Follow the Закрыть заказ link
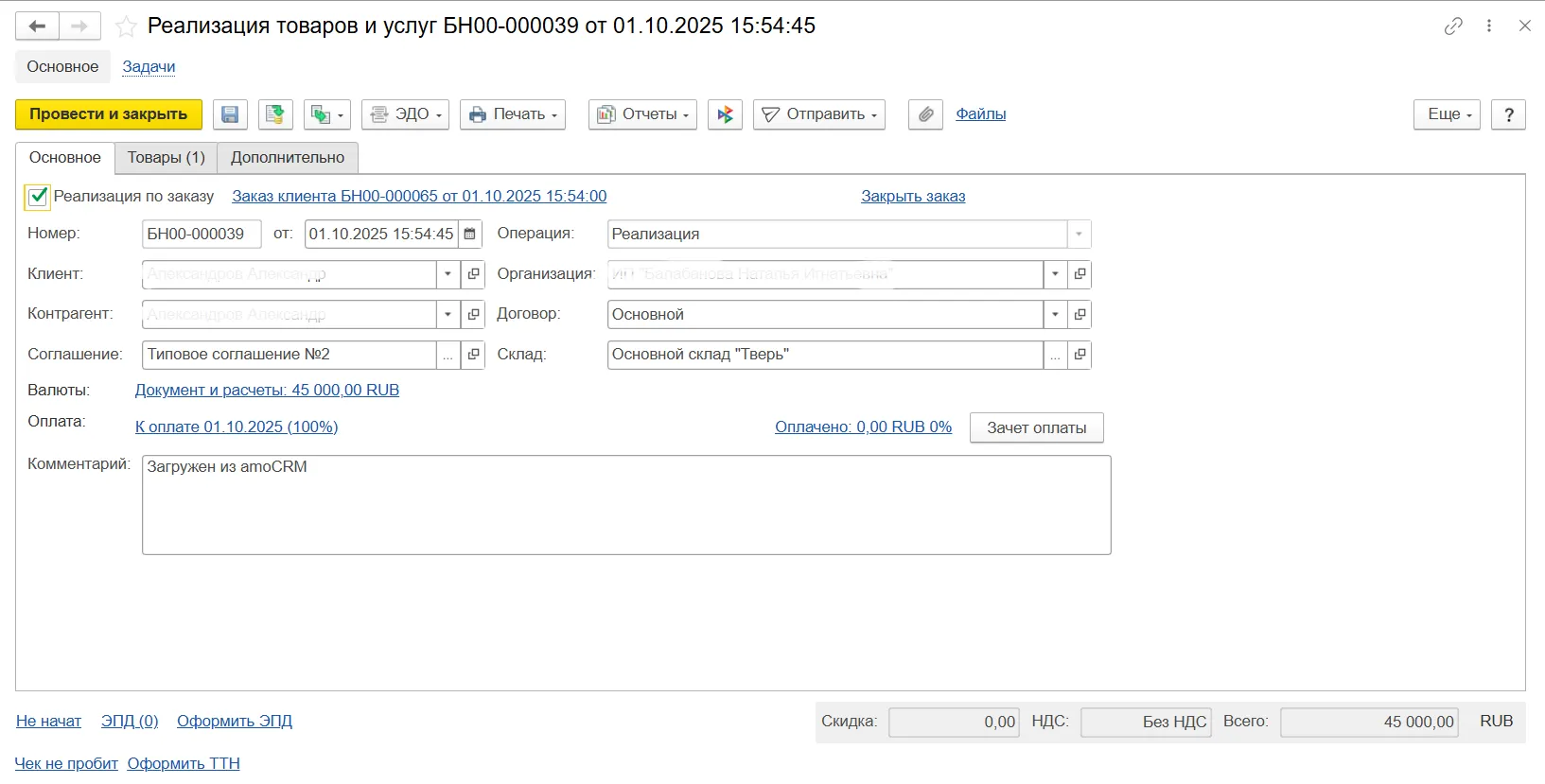This screenshot has height=784, width=1545. 913,197
